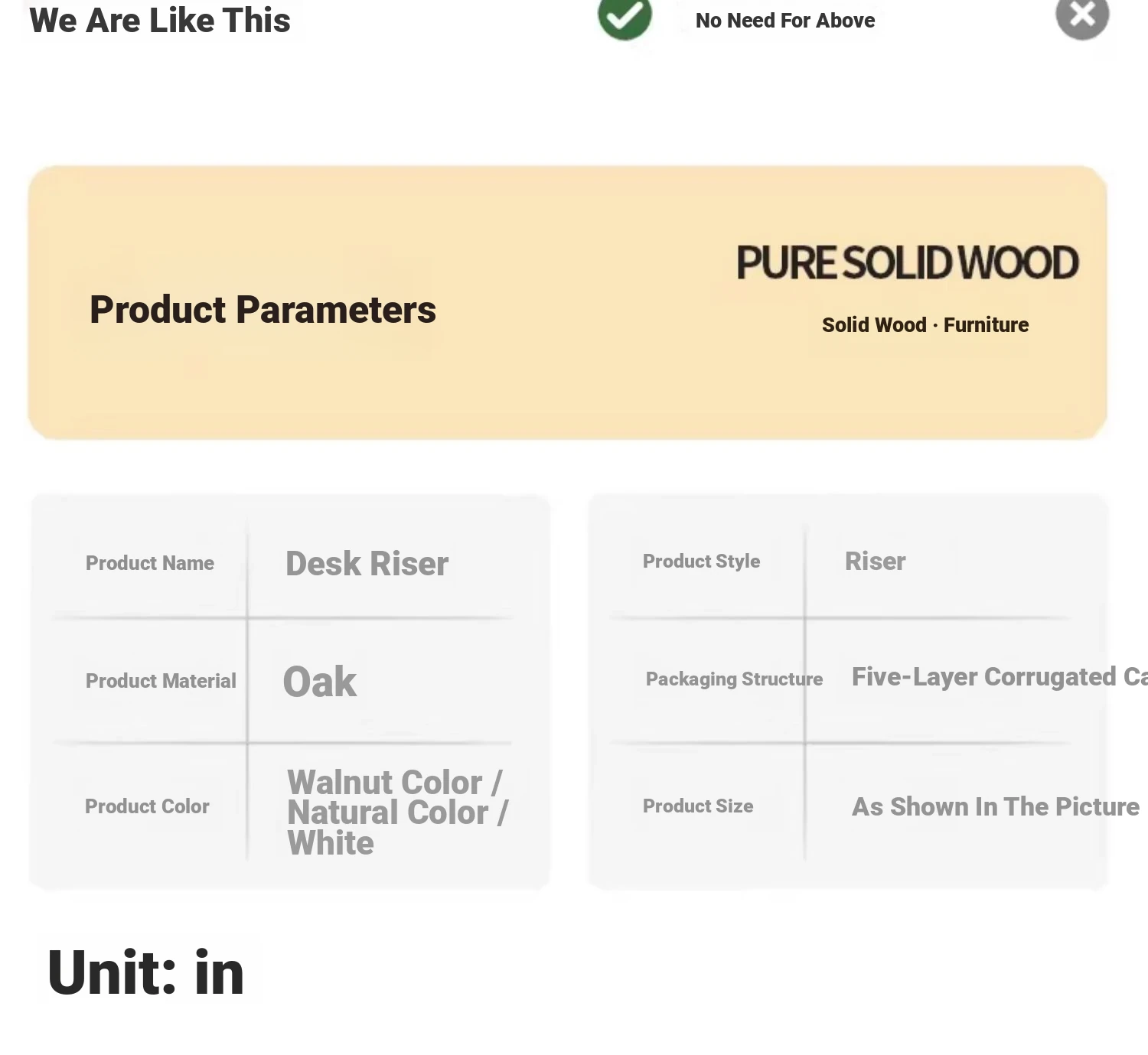Click the We Are Like This heading
Viewport: 1148px width, 1055px height.
(160, 21)
